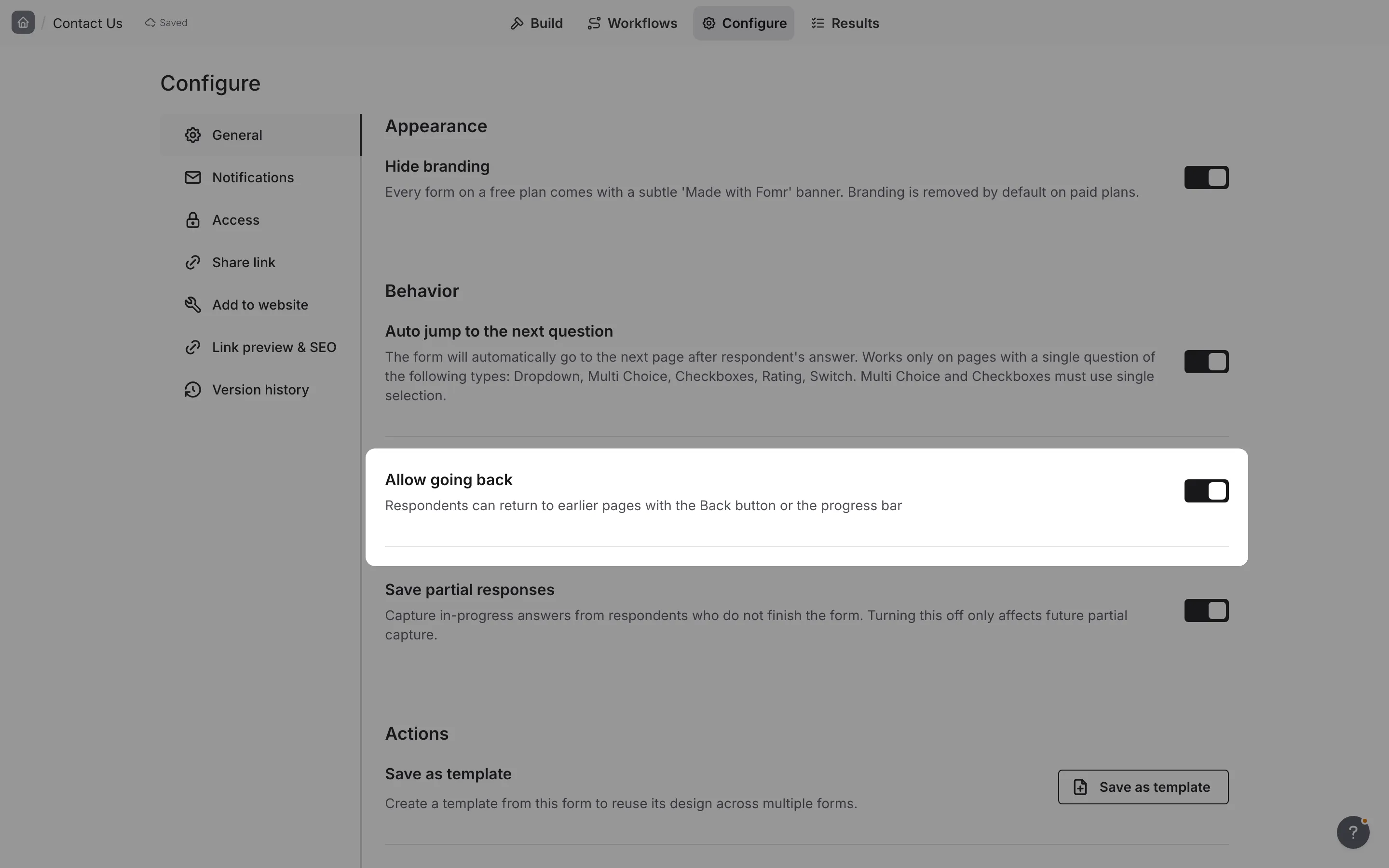Select the Access settings section
This screenshot has width=1389, height=868.
pos(260,220)
